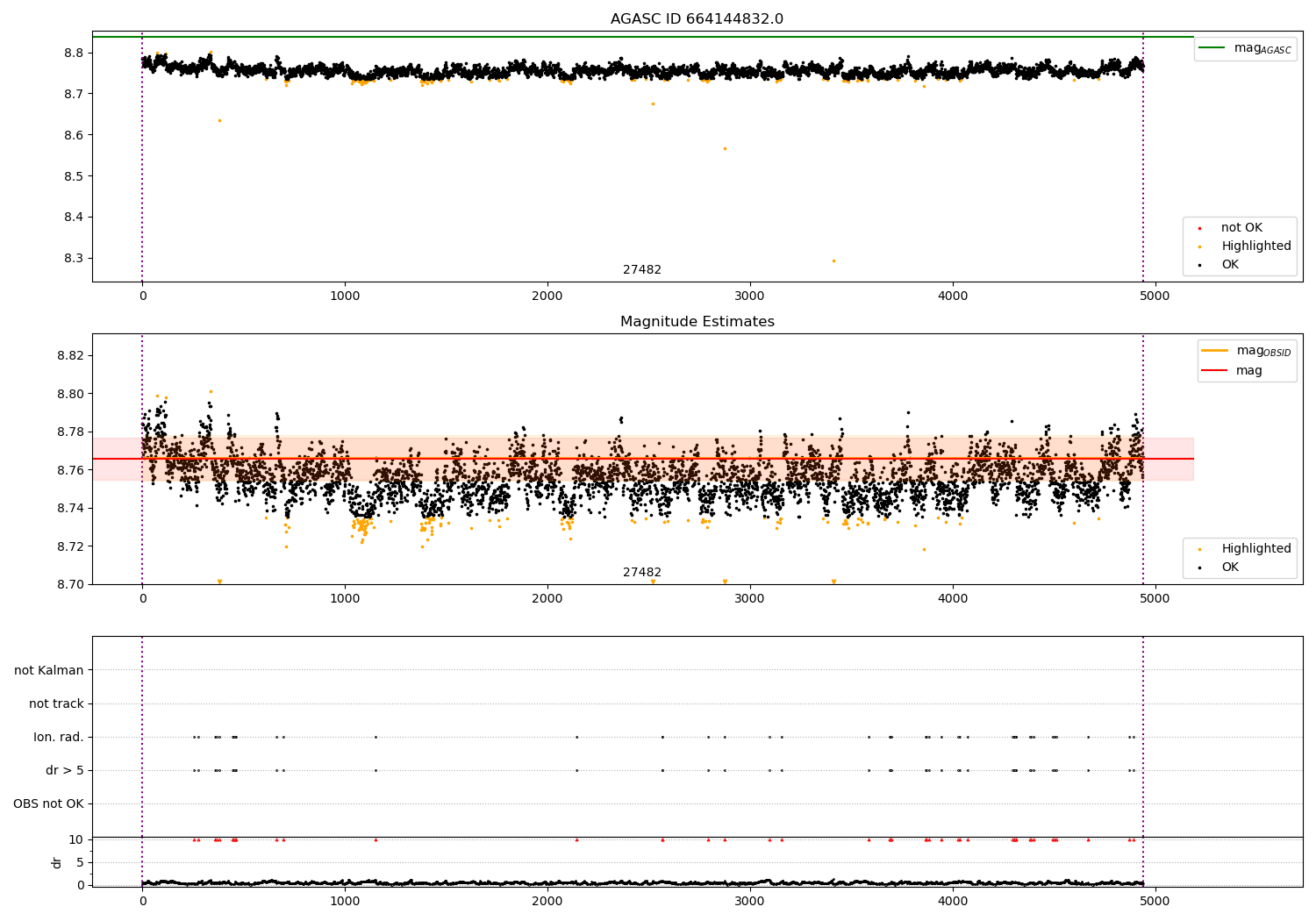The height and width of the screenshot is (921, 1316).
Task: Click the 8.70 y-tick label
Action: (x=70, y=584)
